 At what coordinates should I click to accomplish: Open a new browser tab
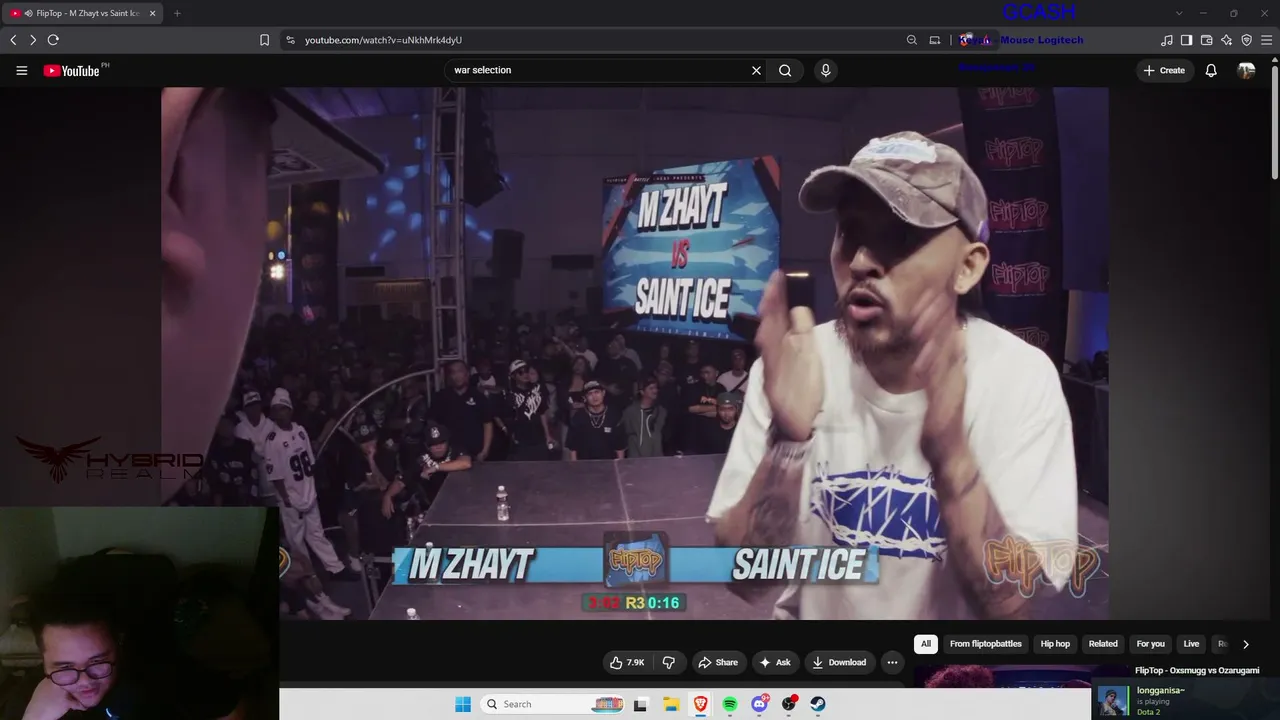177,13
